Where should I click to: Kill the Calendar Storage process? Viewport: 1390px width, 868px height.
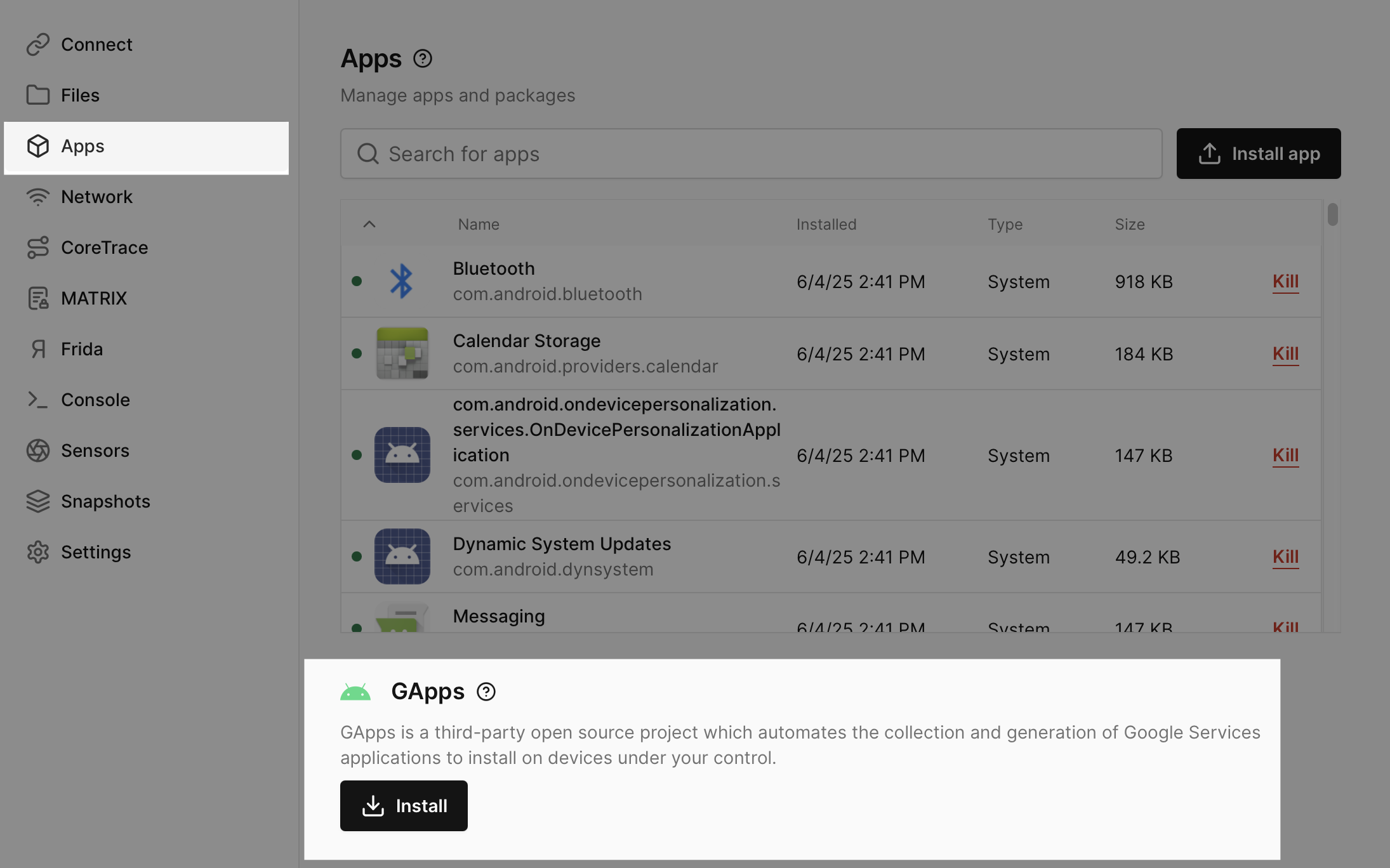pyautogui.click(x=1286, y=353)
